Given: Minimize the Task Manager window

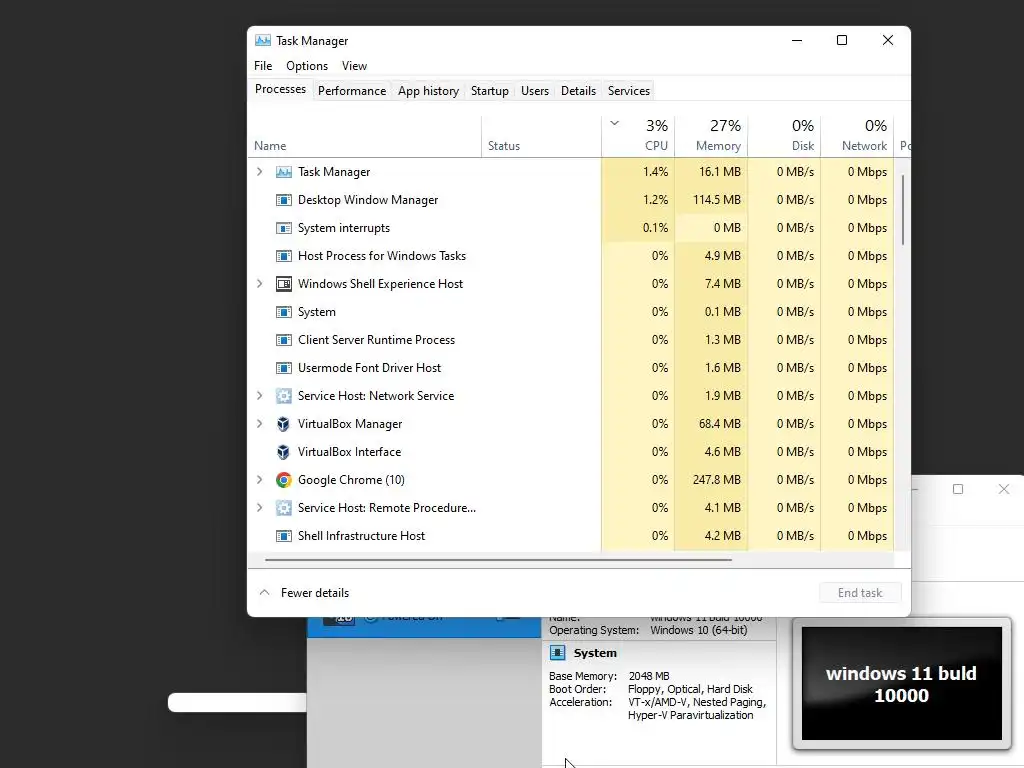Looking at the screenshot, I should click(x=797, y=40).
